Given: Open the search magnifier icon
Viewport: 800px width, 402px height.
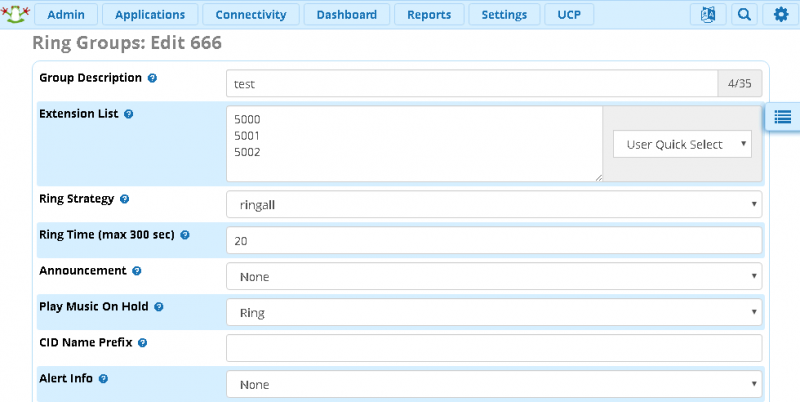Looking at the screenshot, I should coord(744,14).
